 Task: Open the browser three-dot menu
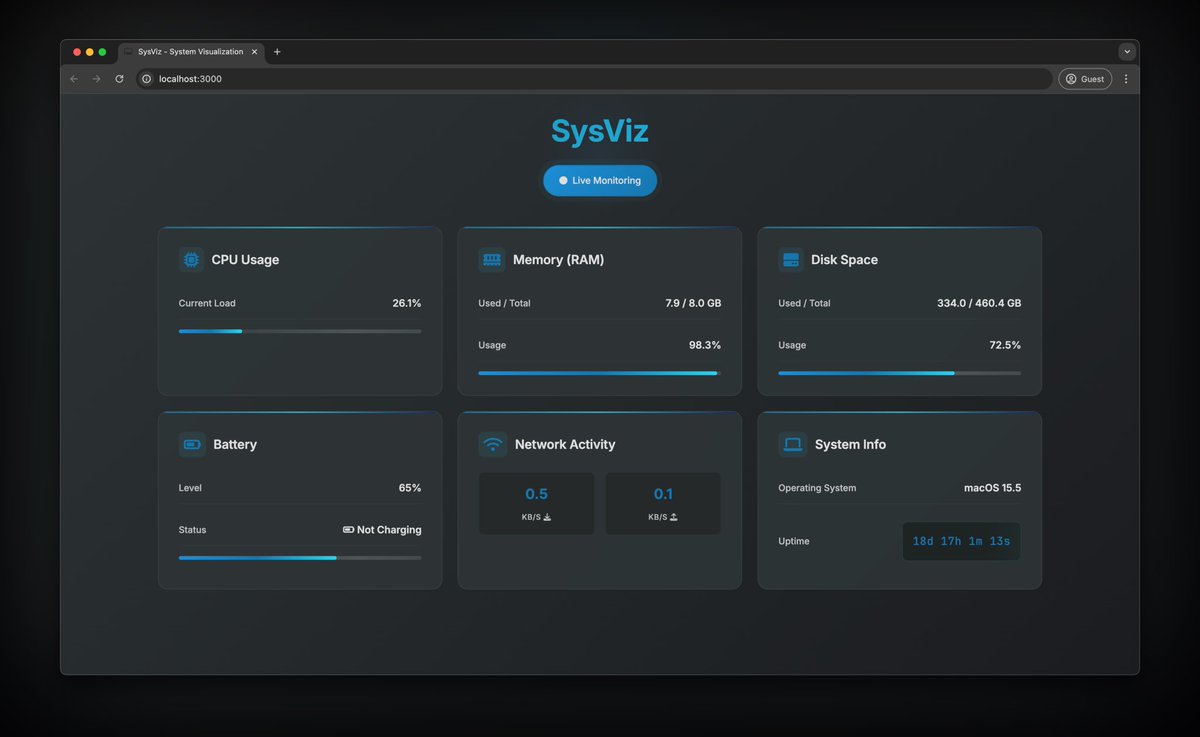click(x=1126, y=79)
